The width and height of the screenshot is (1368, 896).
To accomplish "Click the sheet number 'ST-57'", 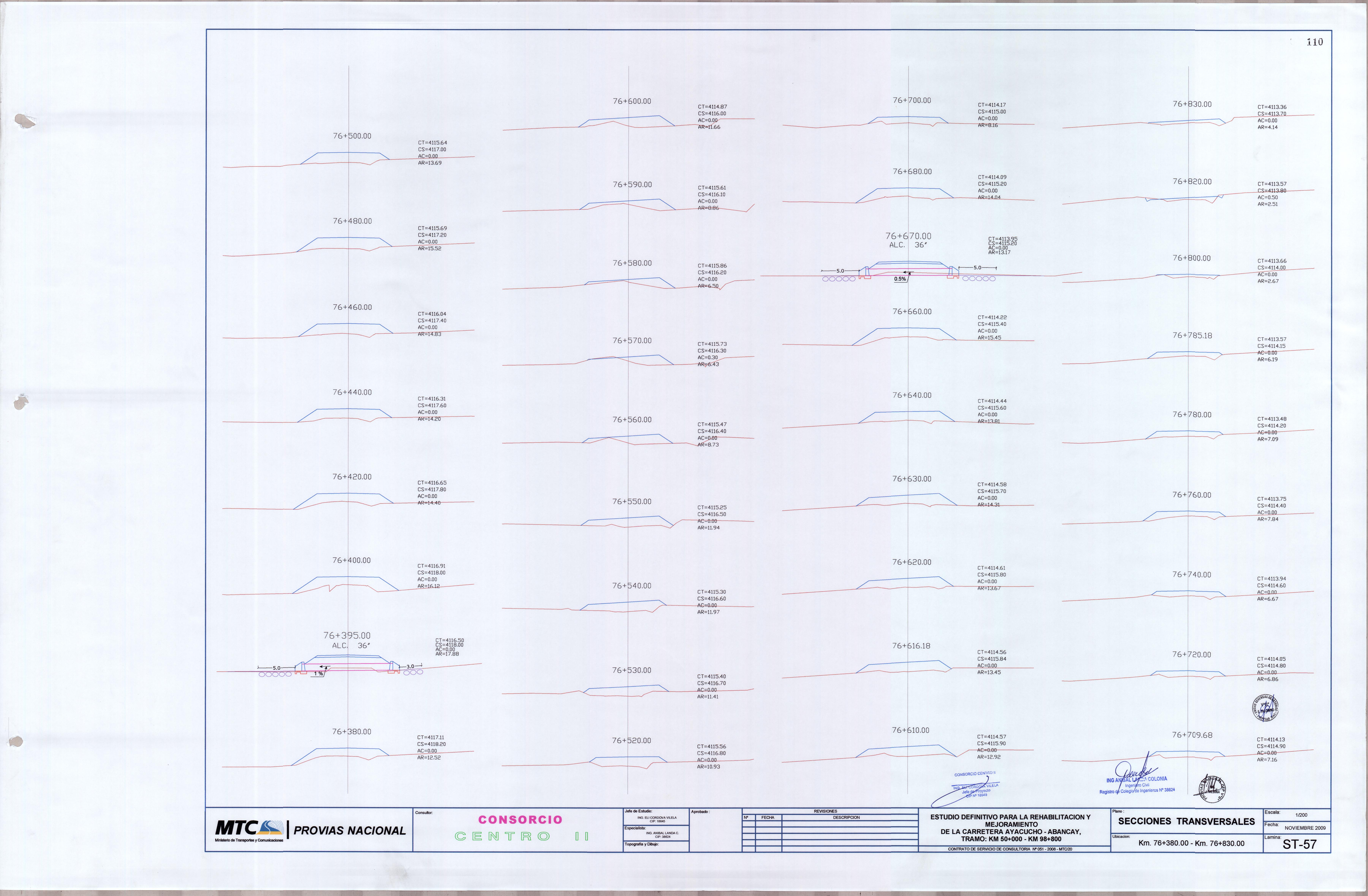I will tap(1300, 844).
